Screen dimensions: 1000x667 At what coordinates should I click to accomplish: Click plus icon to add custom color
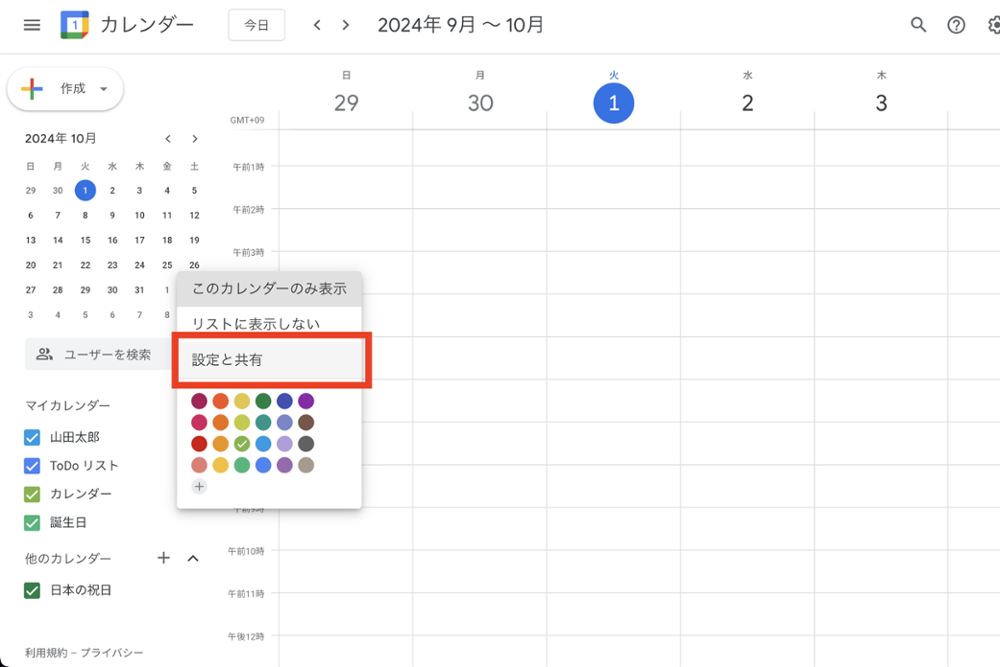[199, 486]
